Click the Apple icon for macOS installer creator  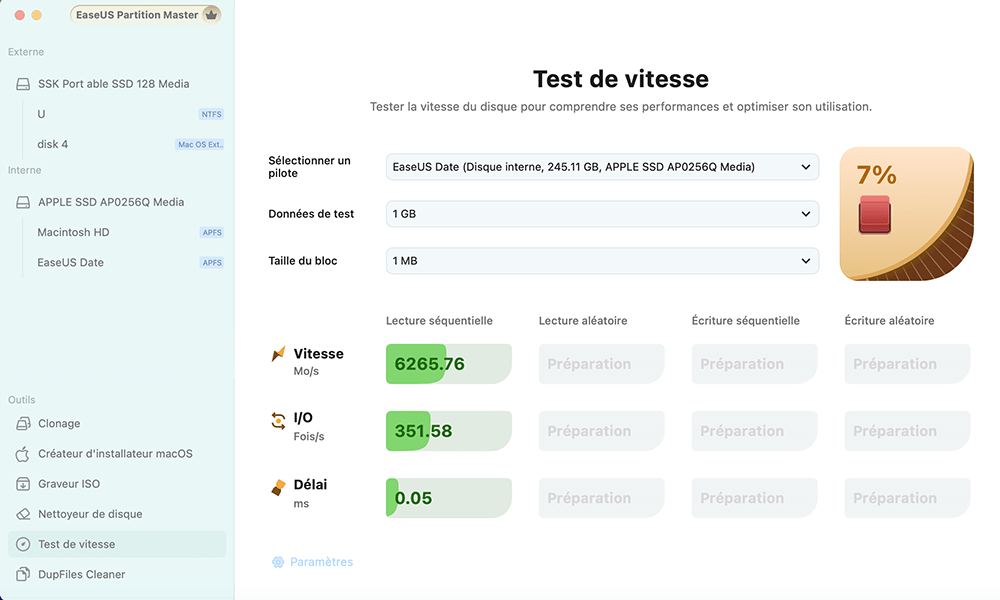(23, 454)
